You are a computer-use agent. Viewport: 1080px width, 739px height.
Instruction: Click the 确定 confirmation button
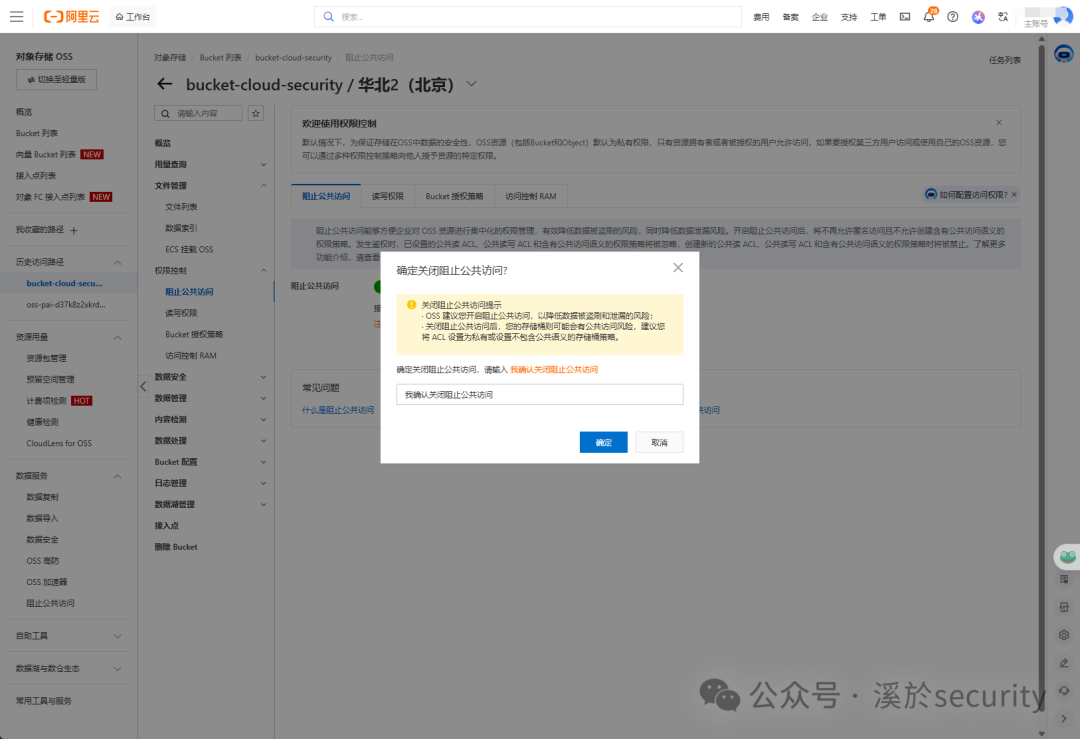604,441
